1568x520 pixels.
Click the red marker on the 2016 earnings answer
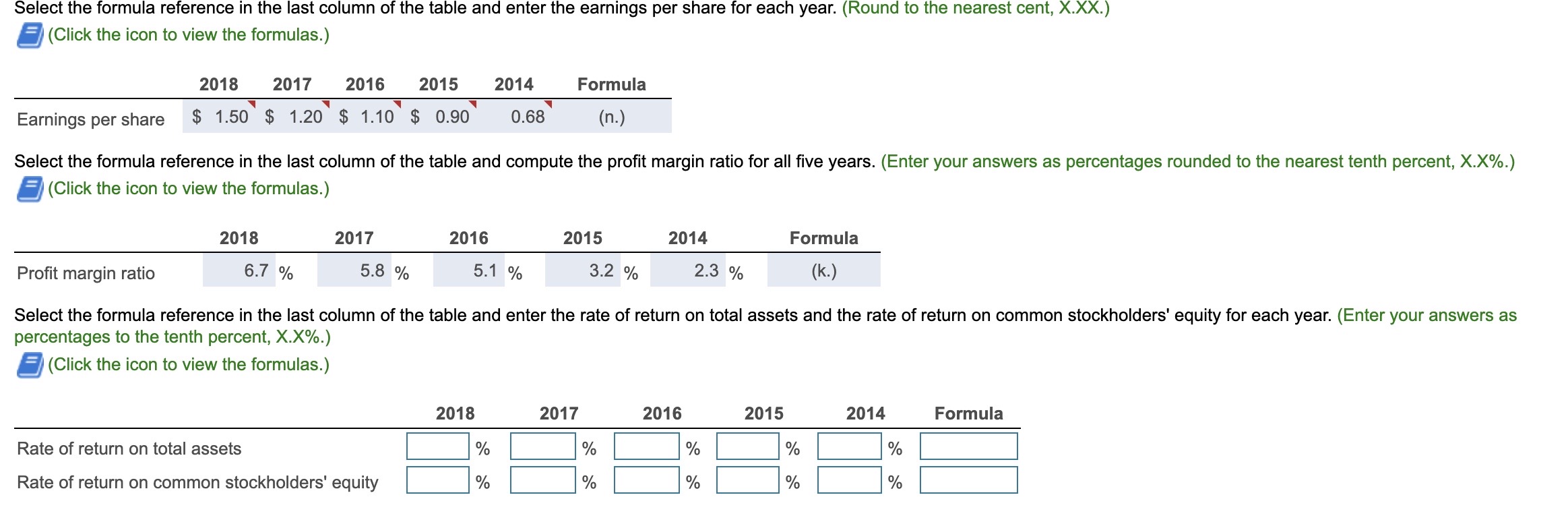pyautogui.click(x=398, y=103)
